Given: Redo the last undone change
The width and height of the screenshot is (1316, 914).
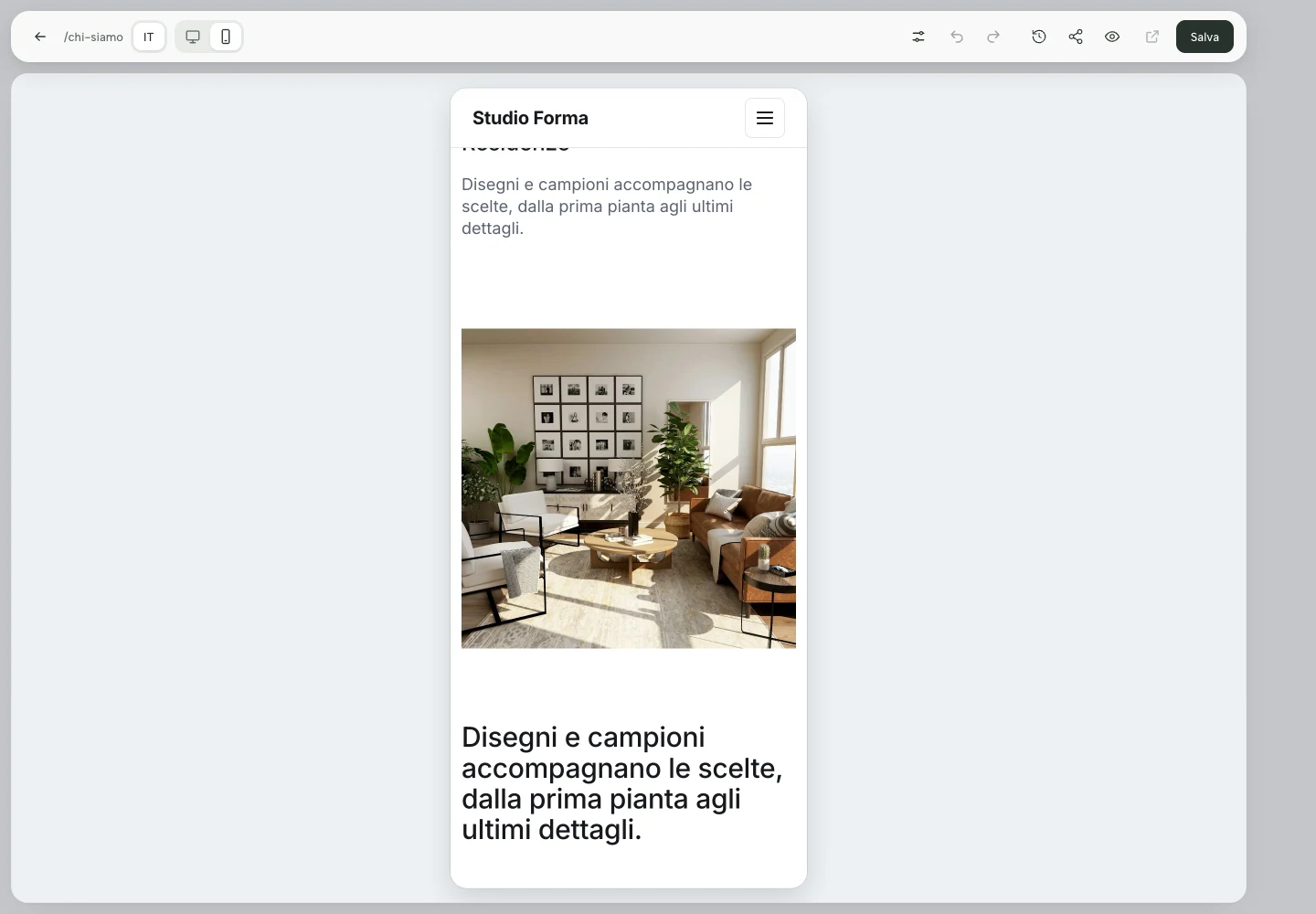Looking at the screenshot, I should click(x=993, y=37).
